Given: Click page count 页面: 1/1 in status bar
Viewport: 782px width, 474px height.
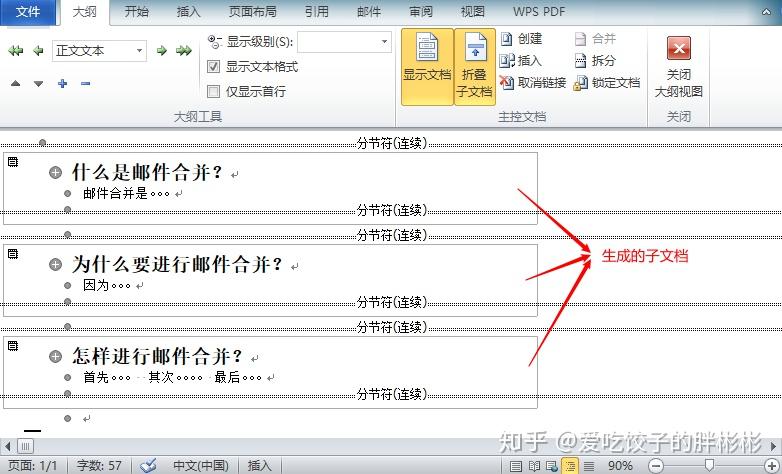Looking at the screenshot, I should (33, 466).
